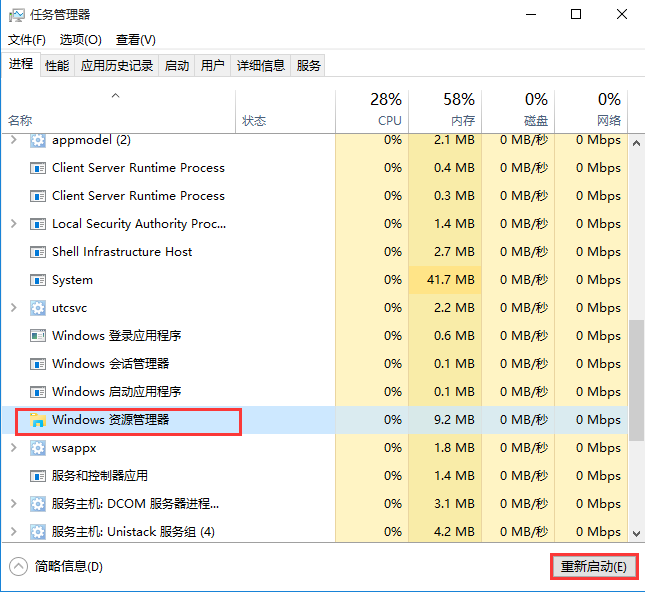The height and width of the screenshot is (592, 645).
Task: Expand the Local Security Authority Process row
Action: tap(14, 224)
